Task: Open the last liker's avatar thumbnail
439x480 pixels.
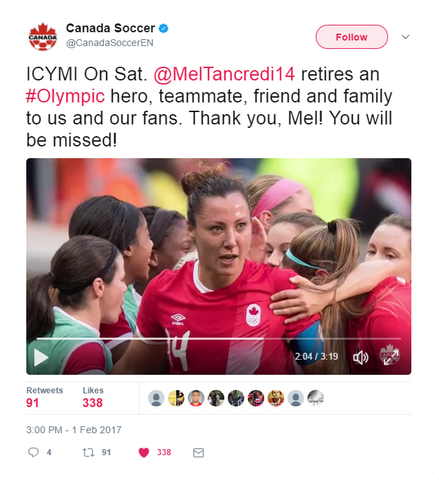Action: (x=316, y=398)
